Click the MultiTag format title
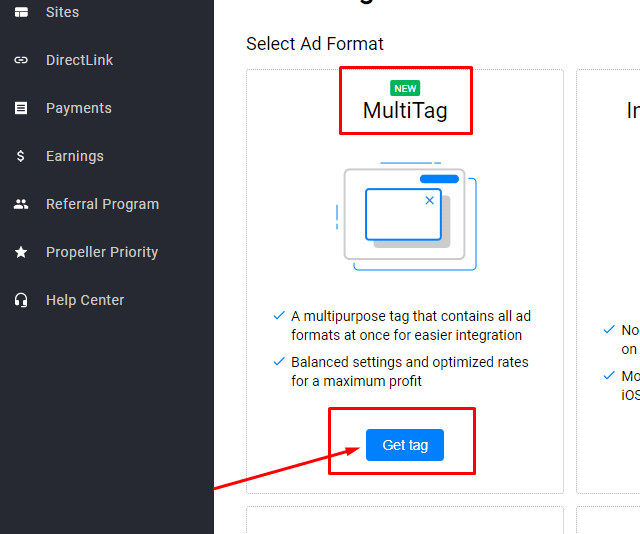This screenshot has width=640, height=534. (x=405, y=111)
